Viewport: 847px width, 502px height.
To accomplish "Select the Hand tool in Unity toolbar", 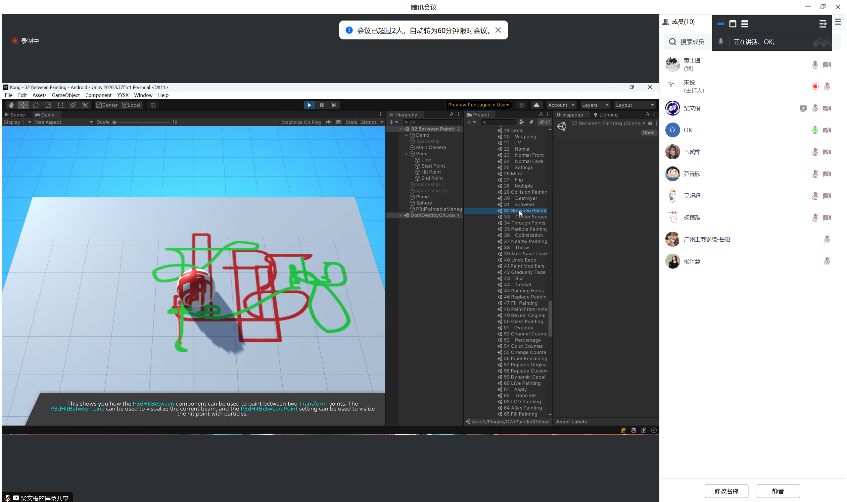I will click(10, 104).
